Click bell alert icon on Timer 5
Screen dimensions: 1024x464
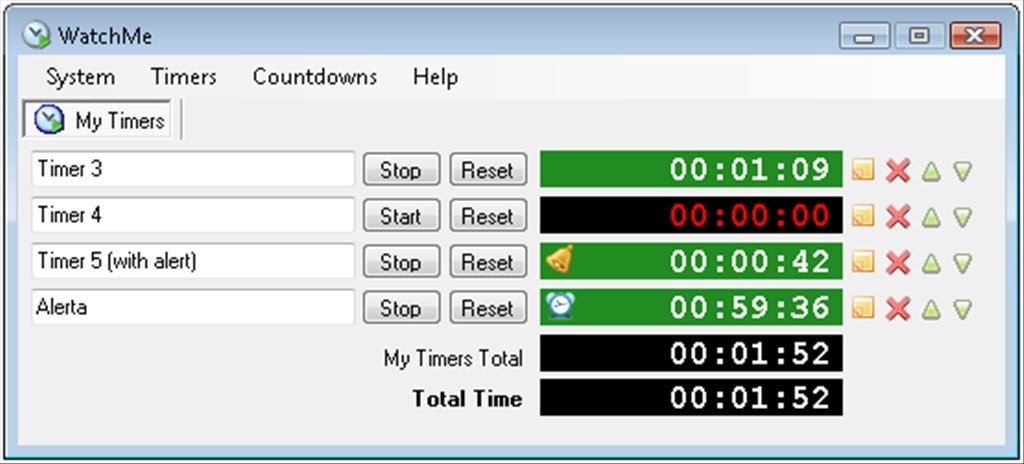click(560, 259)
